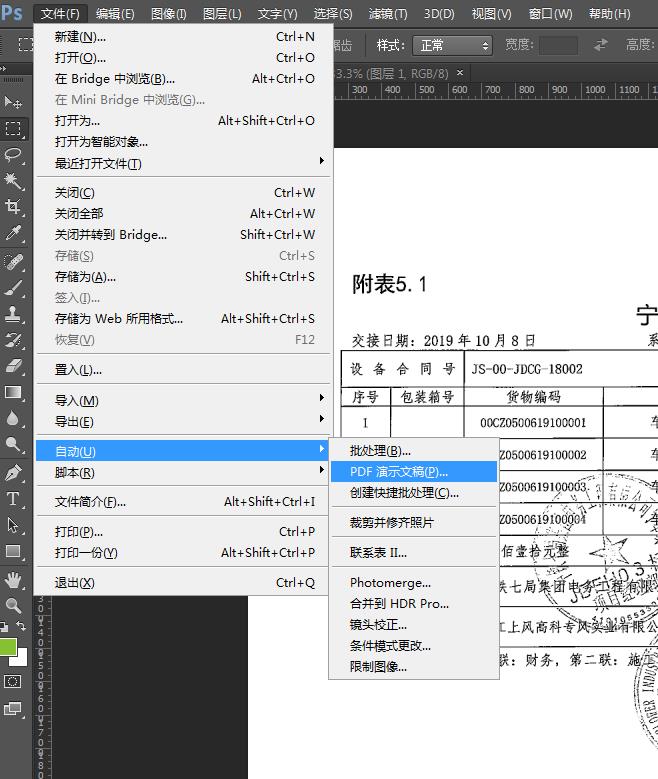658x779 pixels.
Task: Click the 宽度 input field
Action: [x=558, y=46]
